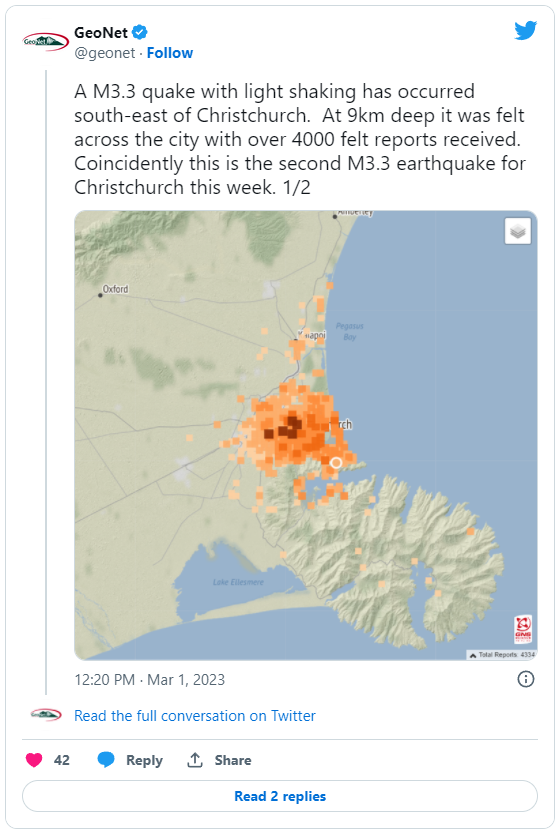Click the Read 2 replies button
Viewport: 559px width, 835px height.
point(280,796)
